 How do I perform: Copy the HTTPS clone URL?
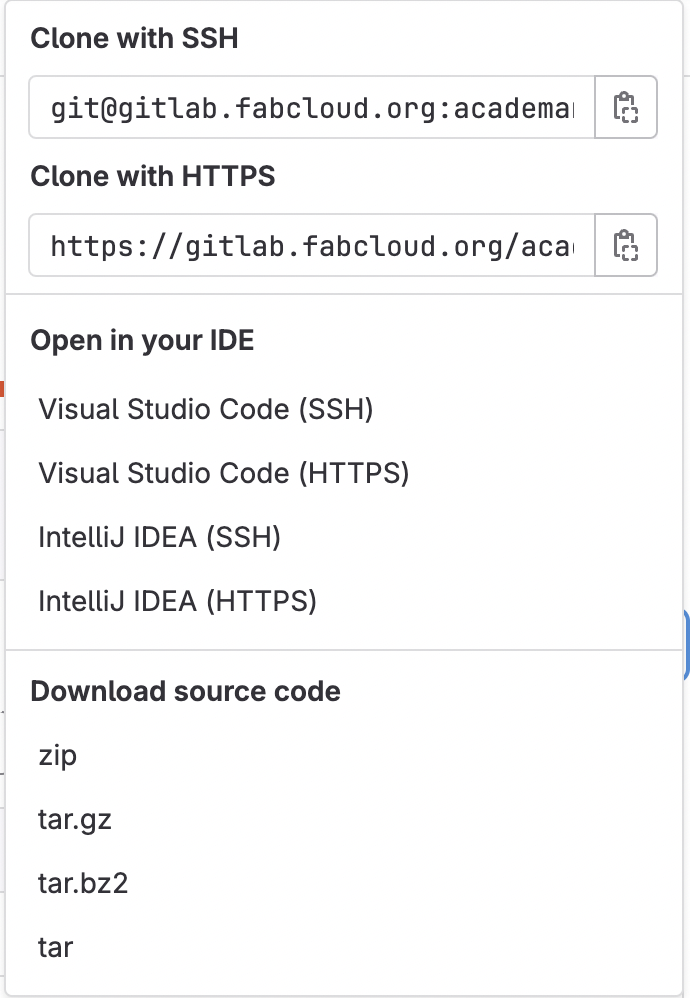(626, 244)
